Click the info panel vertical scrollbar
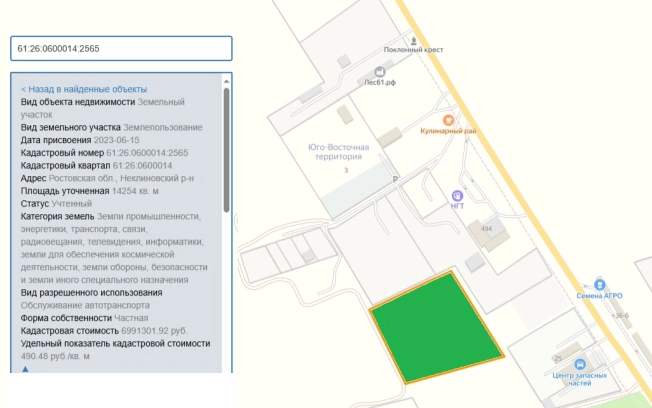Viewport: 652px width, 408px height. 227,150
